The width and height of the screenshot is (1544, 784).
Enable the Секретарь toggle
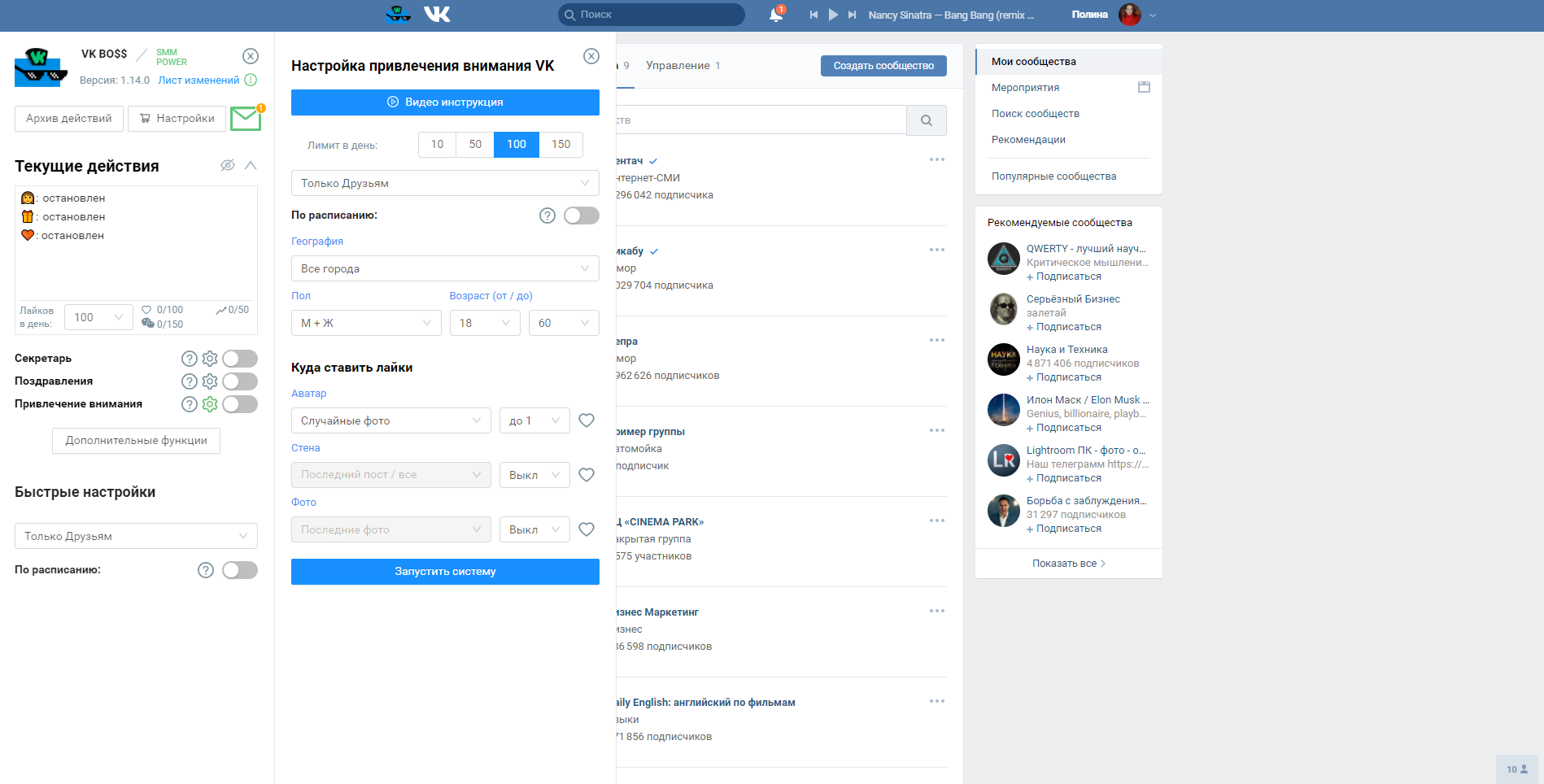tap(240, 359)
